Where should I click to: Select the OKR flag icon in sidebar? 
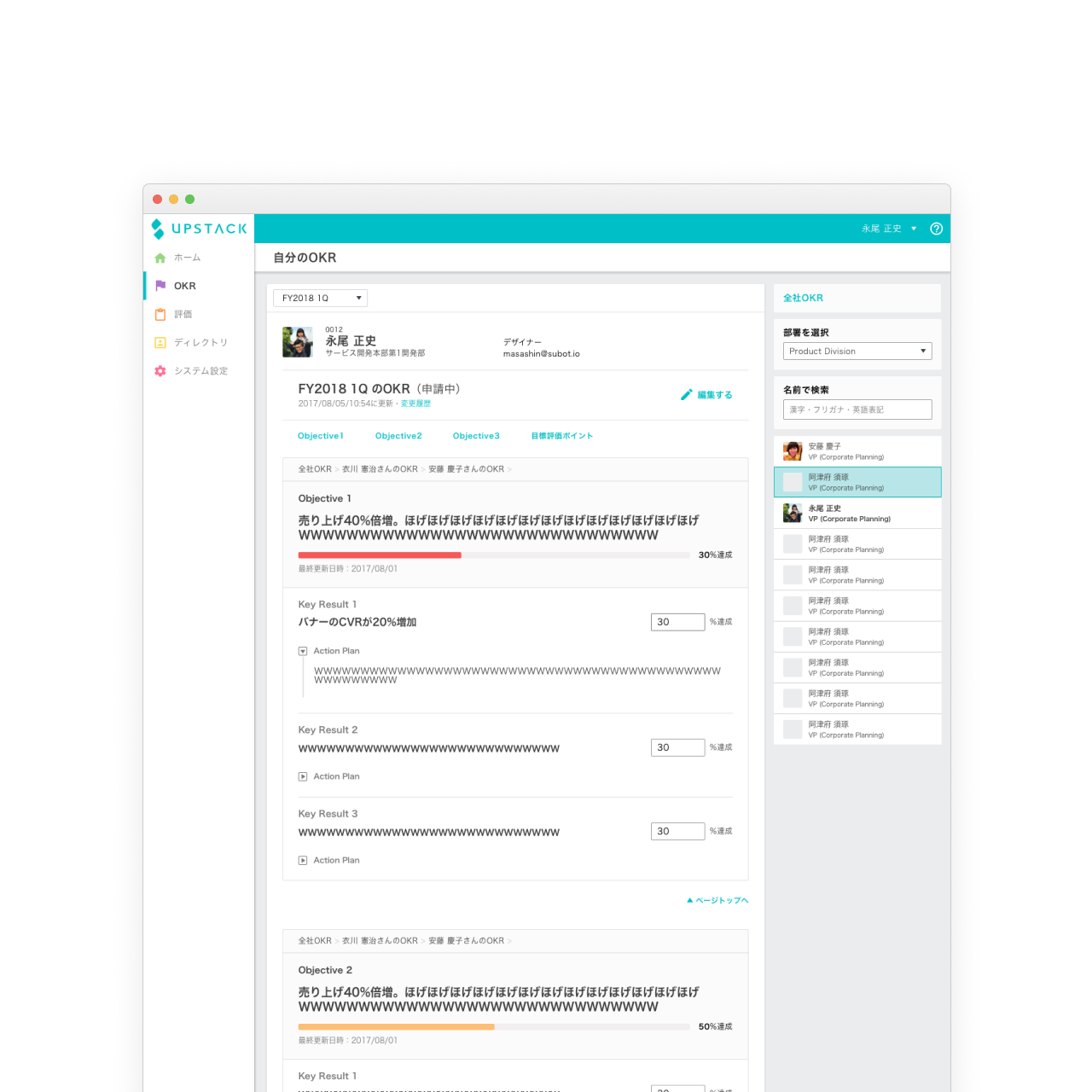point(160,286)
